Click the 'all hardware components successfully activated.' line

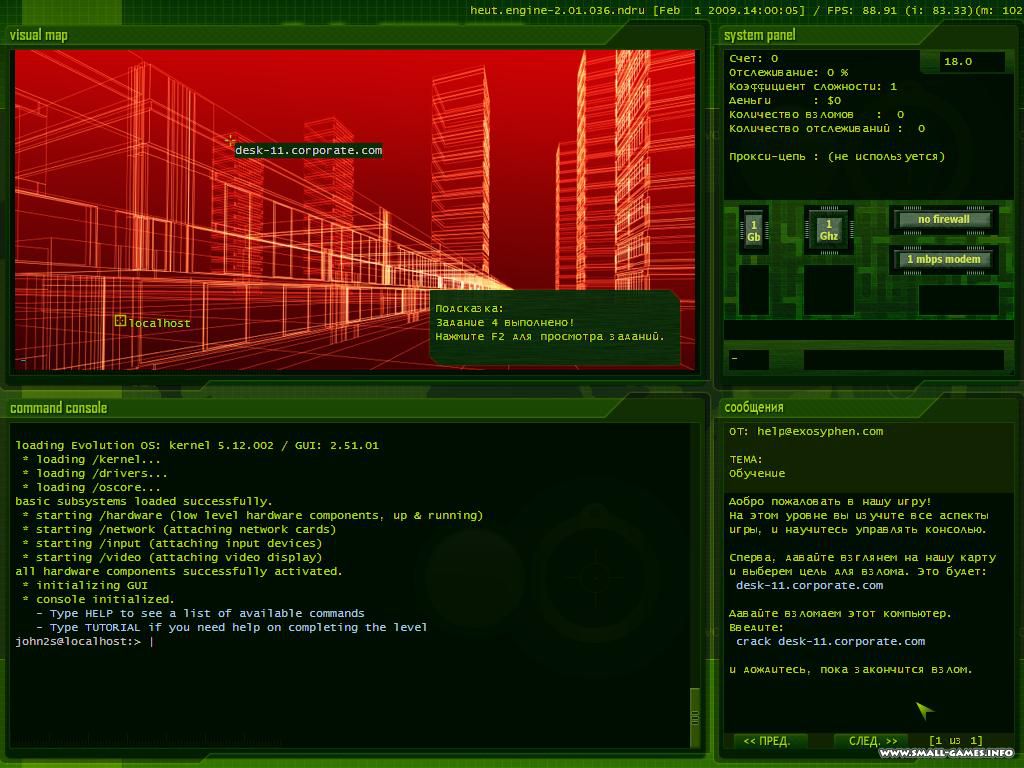[x=178, y=571]
